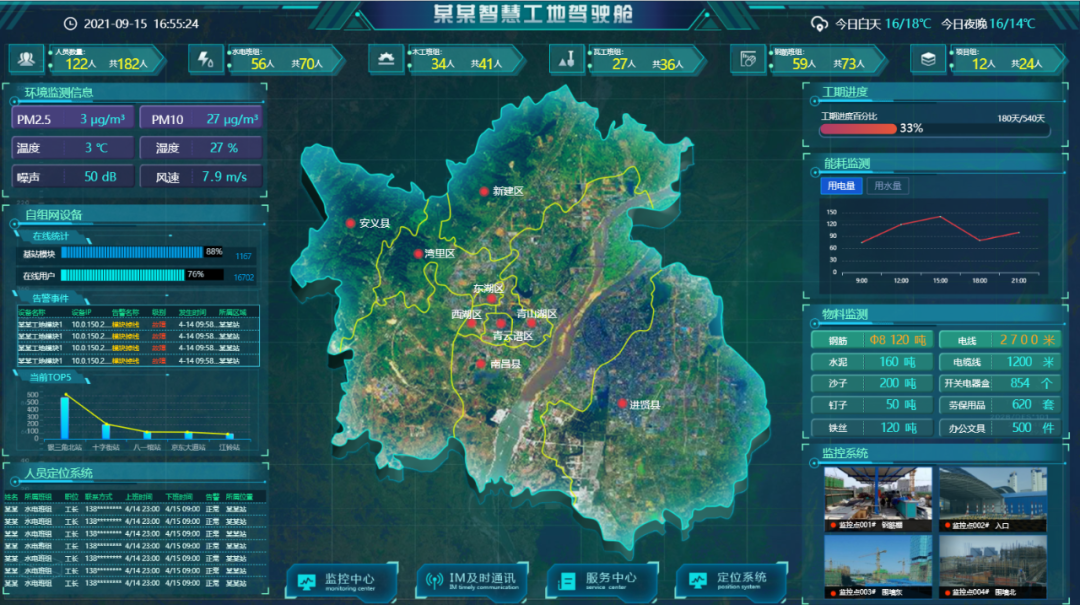Viewport: 1080px width, 605px height.
Task: Select the 沙子 200 吨 material tile
Action: click(x=872, y=383)
